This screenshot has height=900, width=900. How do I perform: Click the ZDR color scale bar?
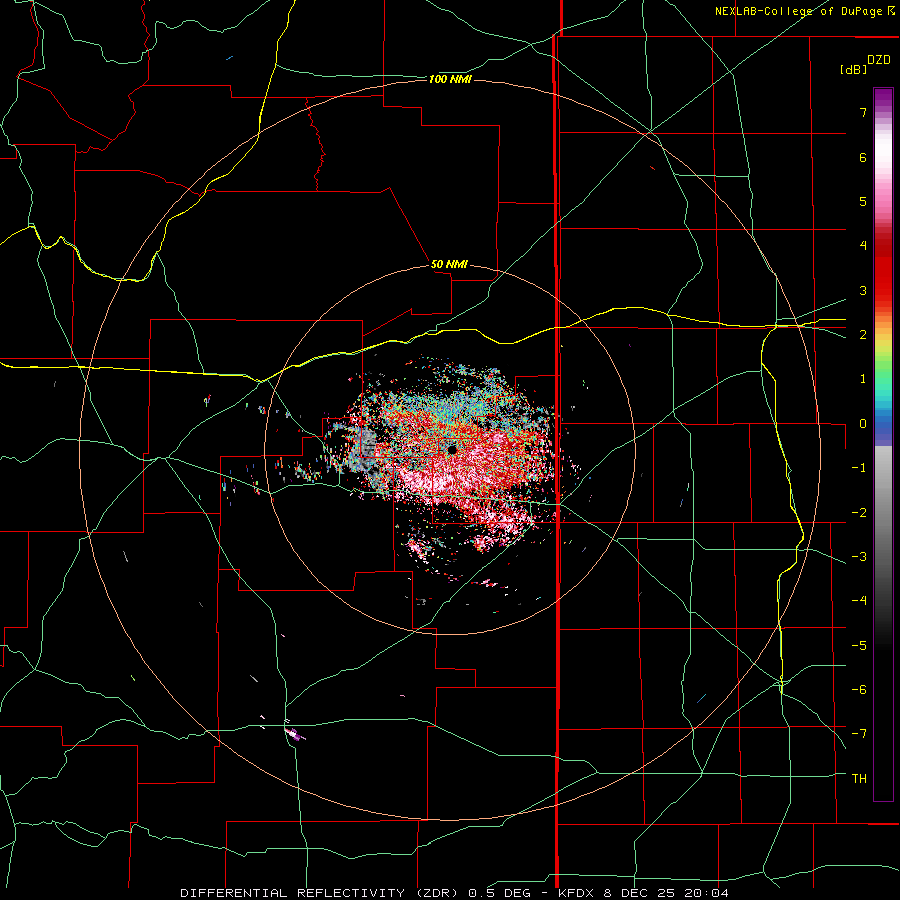pyautogui.click(x=883, y=444)
